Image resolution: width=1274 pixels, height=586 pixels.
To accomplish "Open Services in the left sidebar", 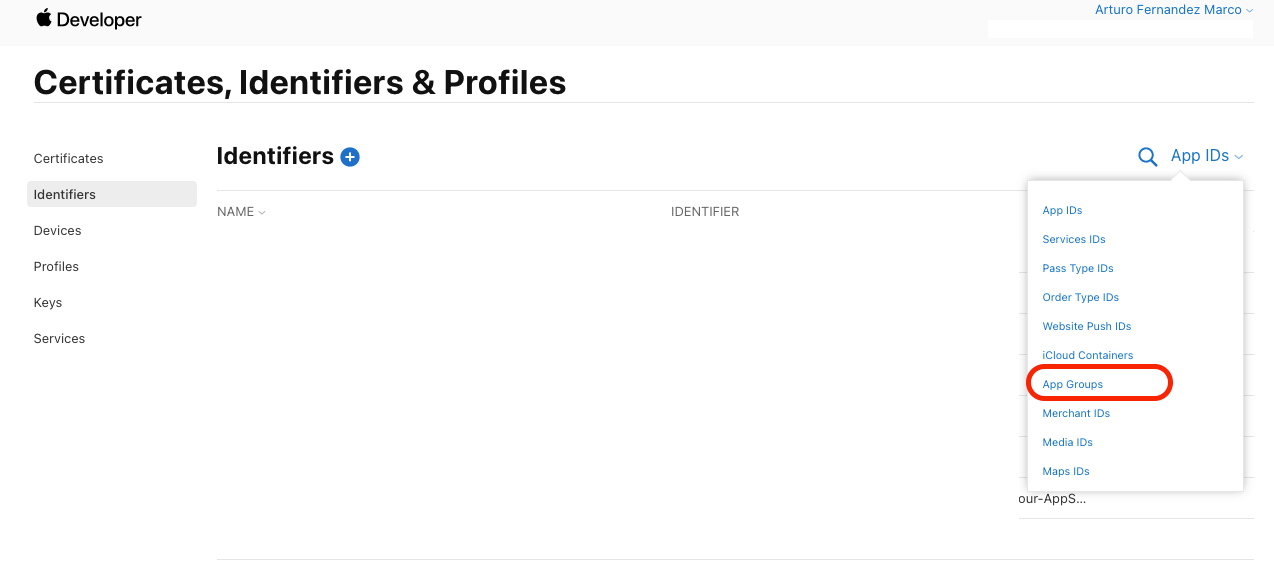I will pos(59,338).
